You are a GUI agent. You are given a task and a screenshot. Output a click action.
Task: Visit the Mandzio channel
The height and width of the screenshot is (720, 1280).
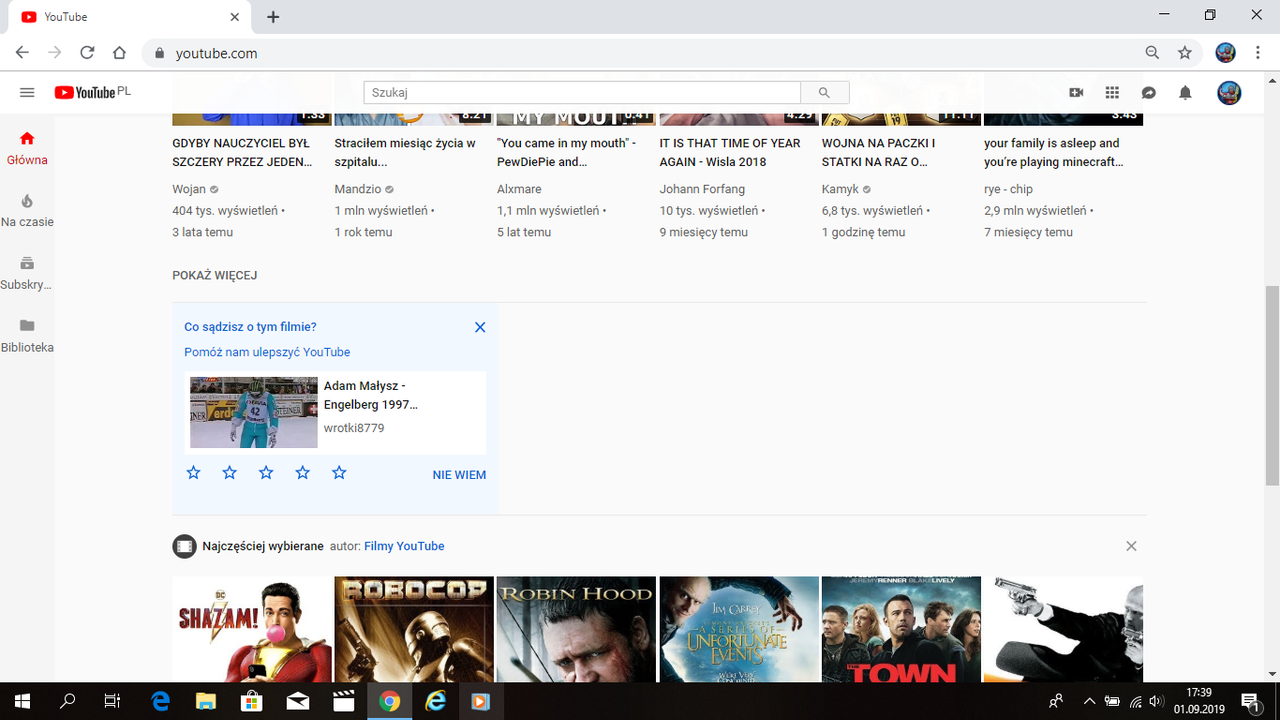coord(358,189)
